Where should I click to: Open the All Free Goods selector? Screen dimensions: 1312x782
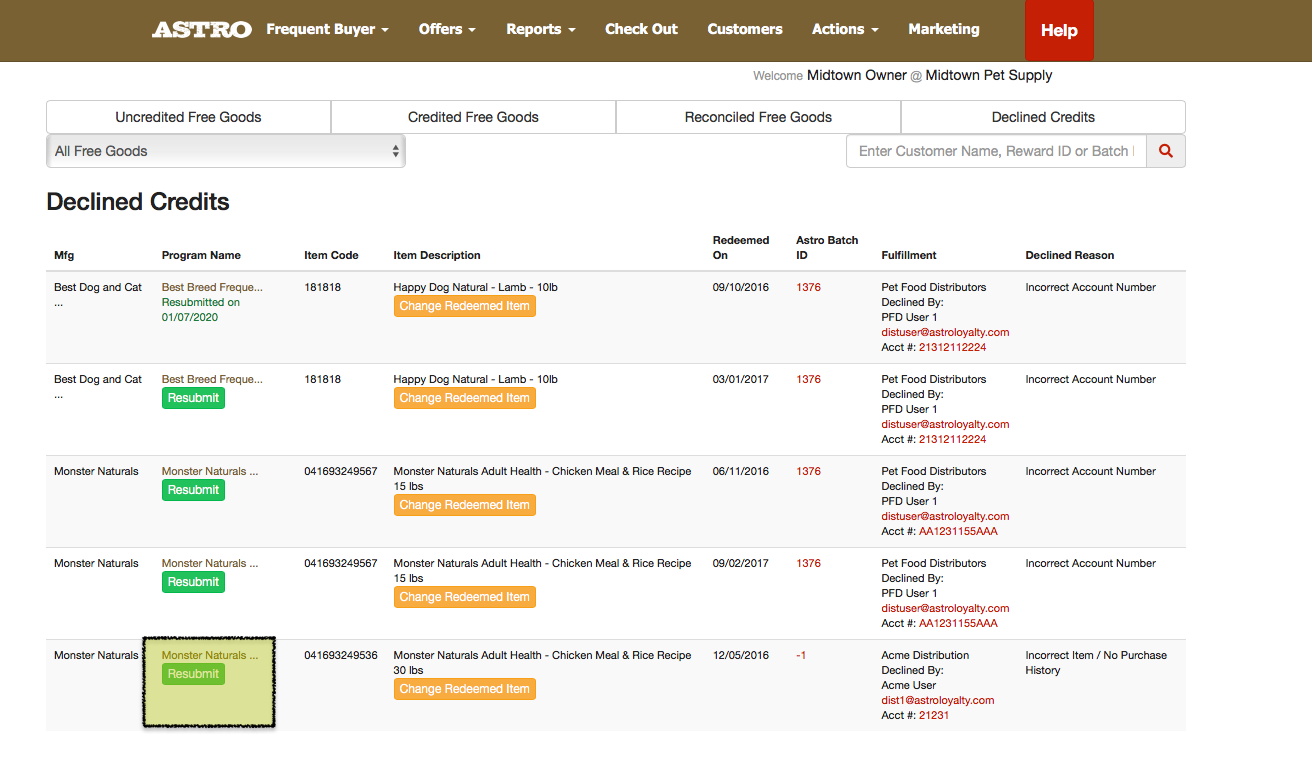[226, 151]
